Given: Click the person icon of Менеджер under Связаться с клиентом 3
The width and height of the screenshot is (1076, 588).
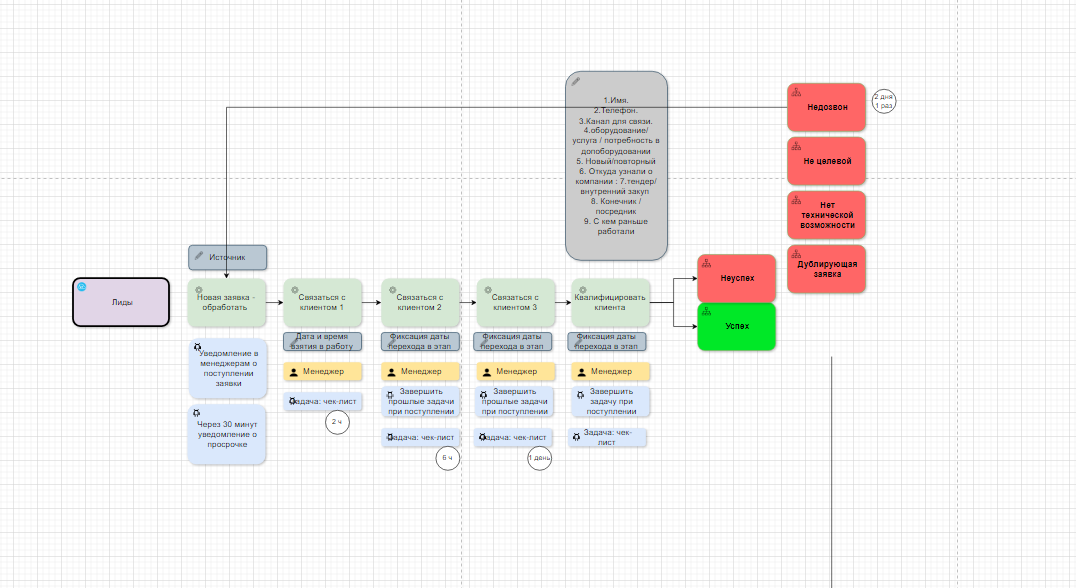Looking at the screenshot, I should [487, 372].
